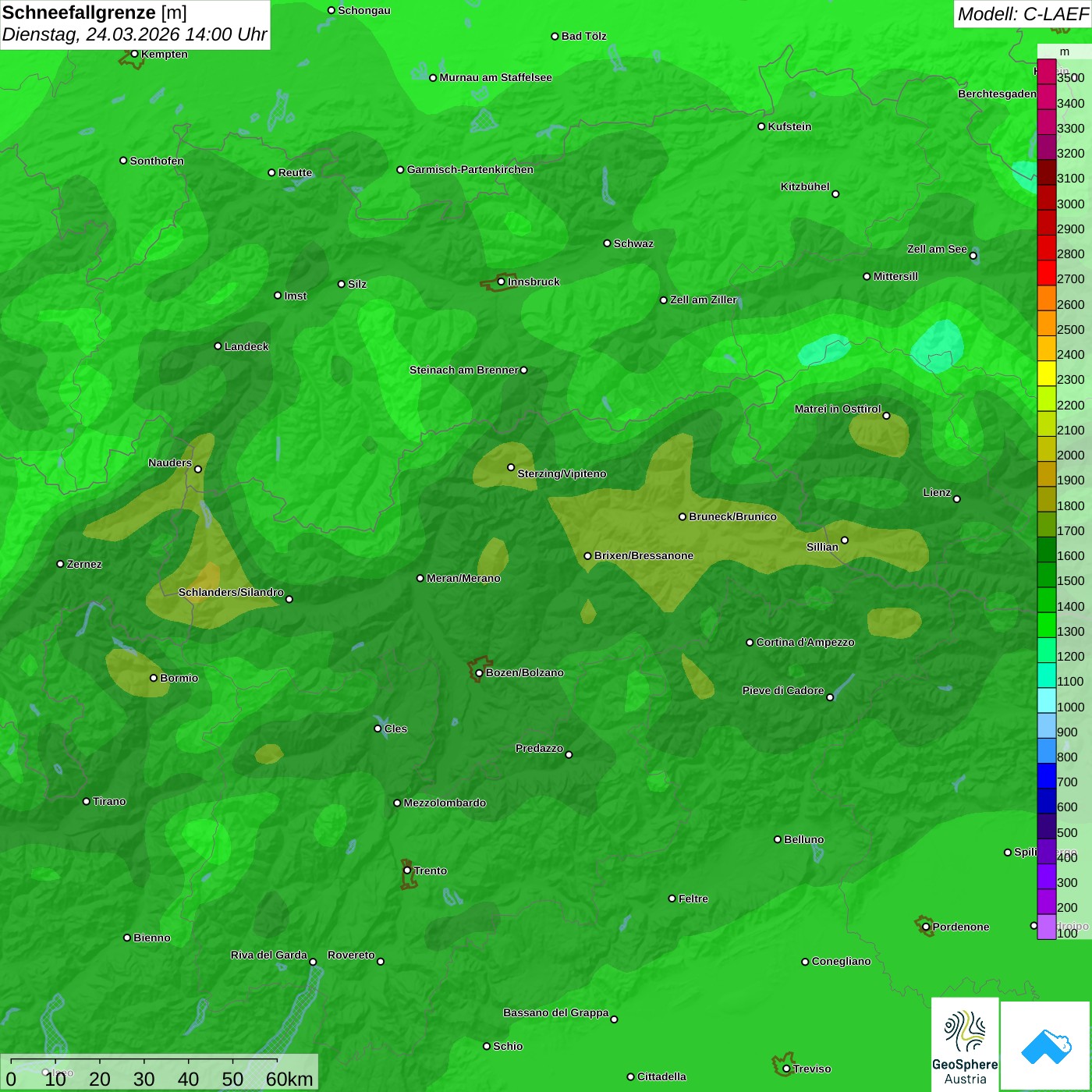The image size is (1092, 1092).
Task: Click the Garmisch-Partenkirchen label
Action: click(x=470, y=169)
